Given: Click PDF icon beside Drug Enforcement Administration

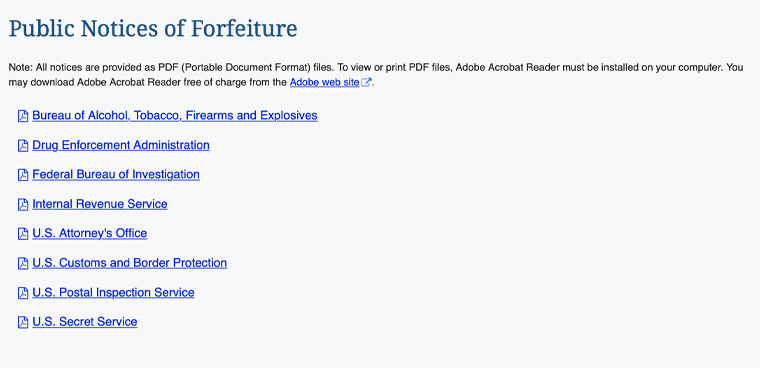Looking at the screenshot, I should point(23,146).
